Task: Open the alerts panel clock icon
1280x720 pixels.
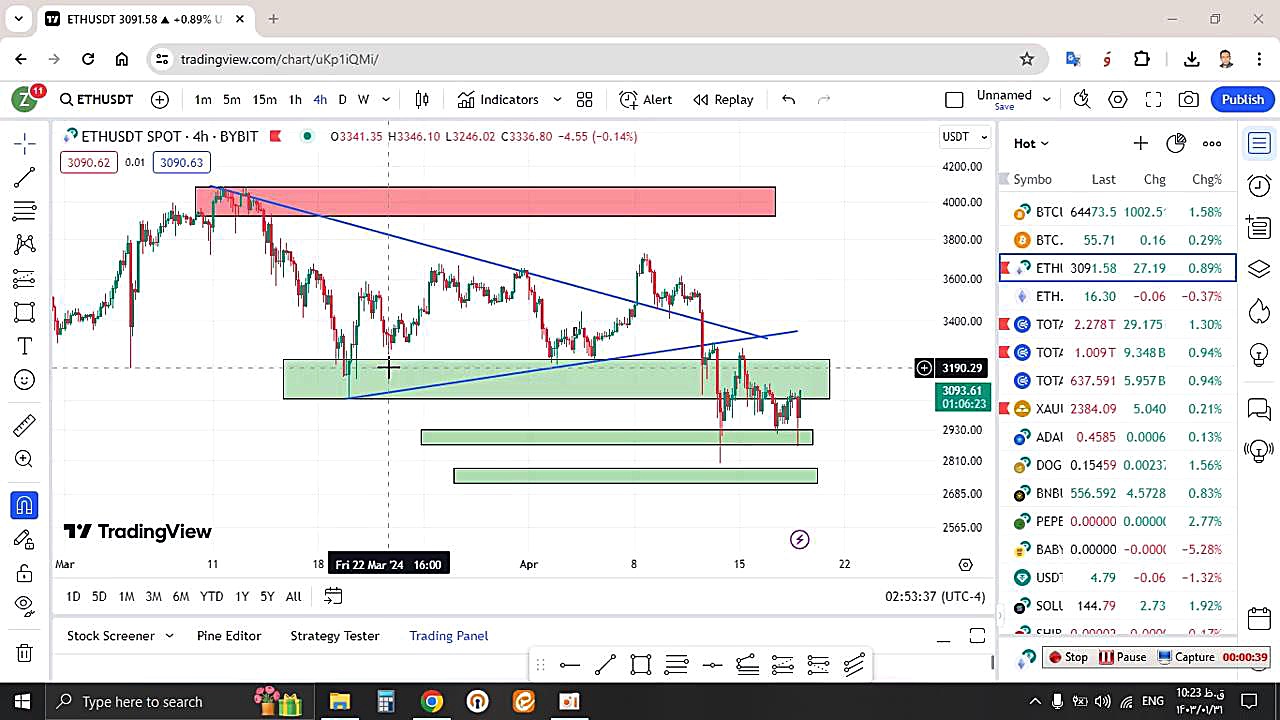Action: pyautogui.click(x=1259, y=185)
